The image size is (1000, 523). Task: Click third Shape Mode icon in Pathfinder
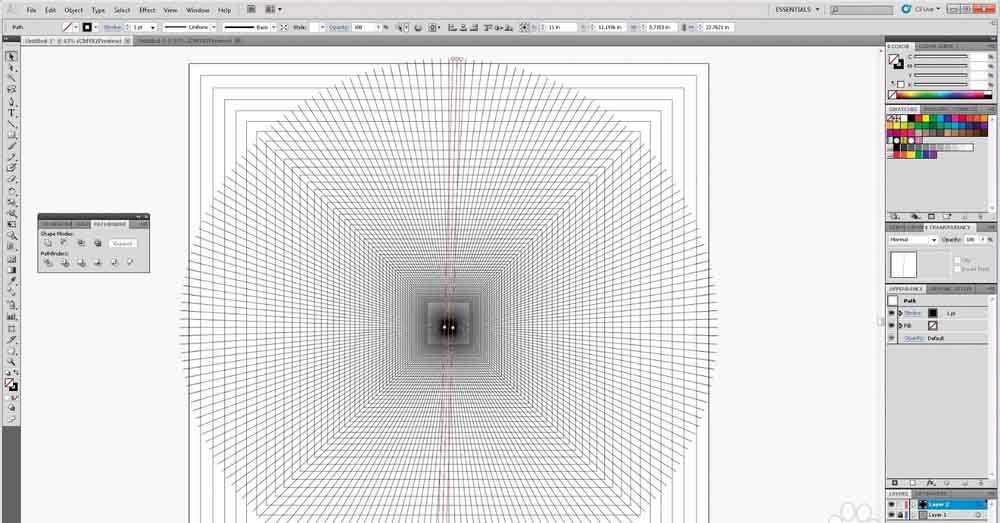(x=81, y=243)
